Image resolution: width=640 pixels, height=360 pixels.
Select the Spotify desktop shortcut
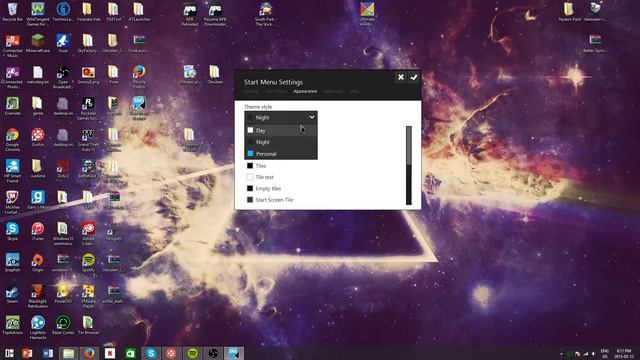pos(88,263)
